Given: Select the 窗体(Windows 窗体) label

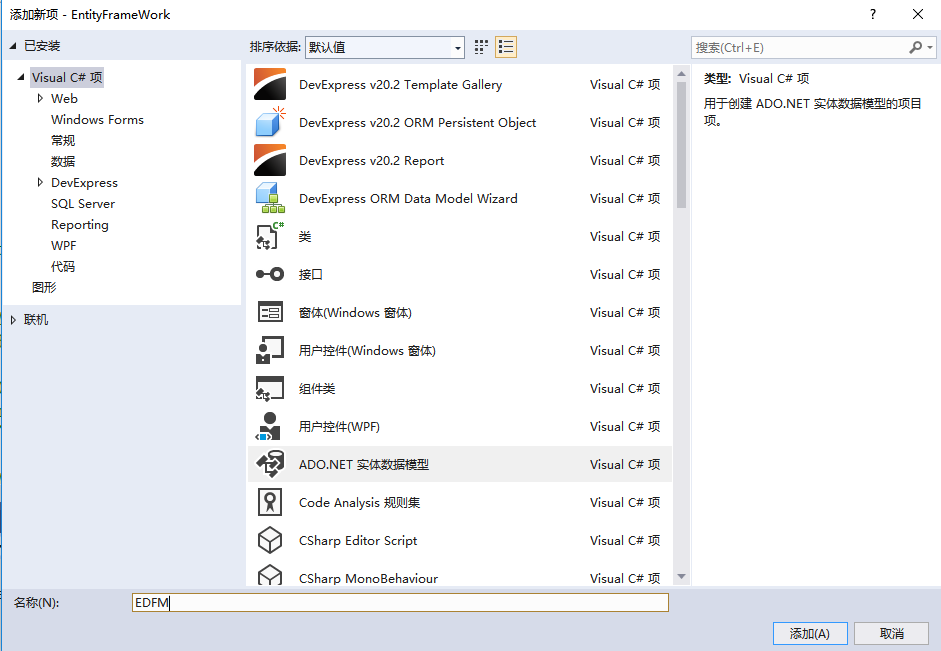Looking at the screenshot, I should coord(355,313).
